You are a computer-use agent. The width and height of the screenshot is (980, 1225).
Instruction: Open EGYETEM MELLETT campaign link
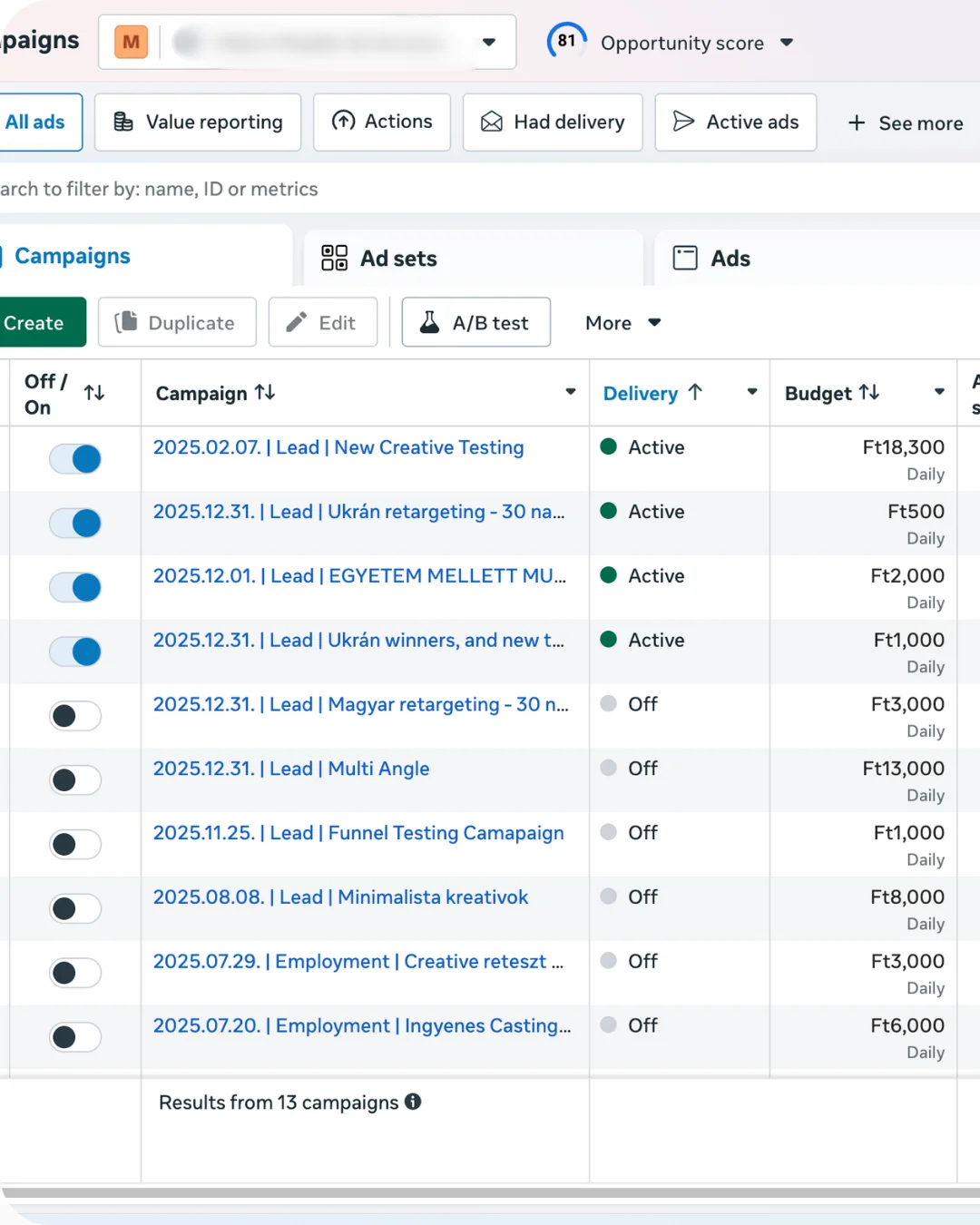(x=359, y=576)
